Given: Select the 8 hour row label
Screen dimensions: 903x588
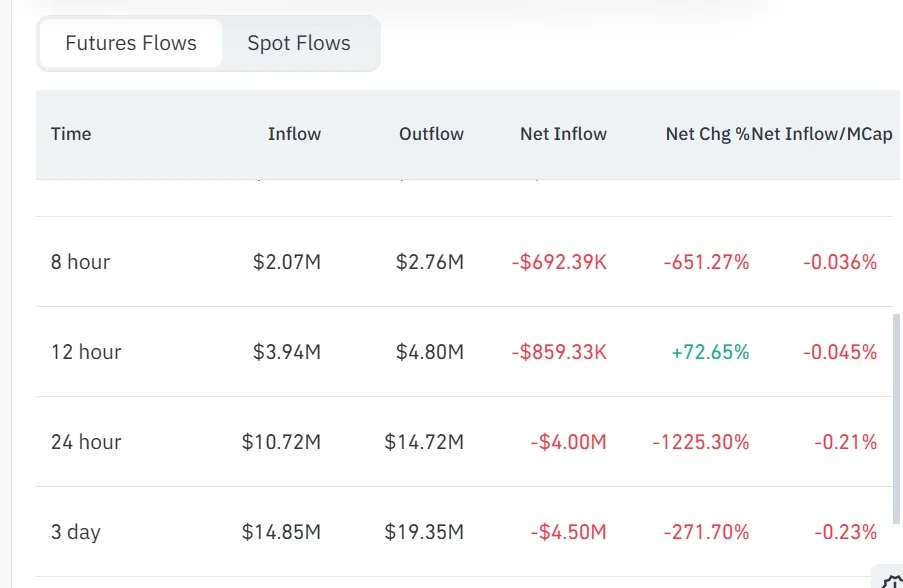Looking at the screenshot, I should tap(80, 262).
